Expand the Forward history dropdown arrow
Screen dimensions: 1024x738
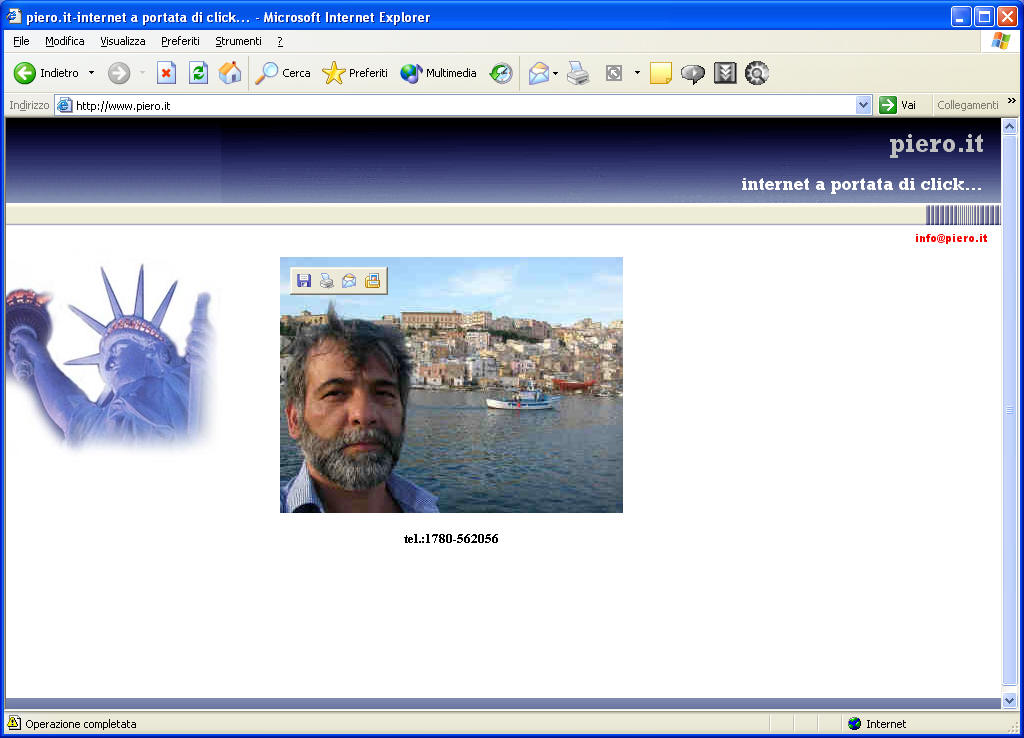coord(142,73)
